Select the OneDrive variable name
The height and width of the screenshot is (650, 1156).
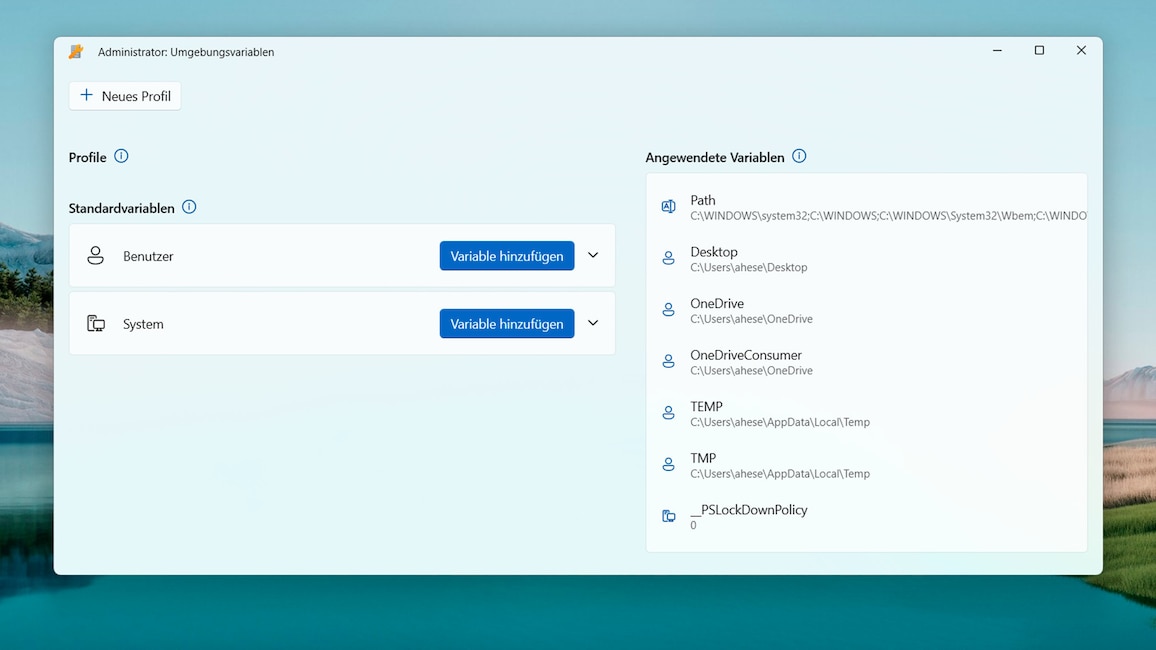point(717,303)
